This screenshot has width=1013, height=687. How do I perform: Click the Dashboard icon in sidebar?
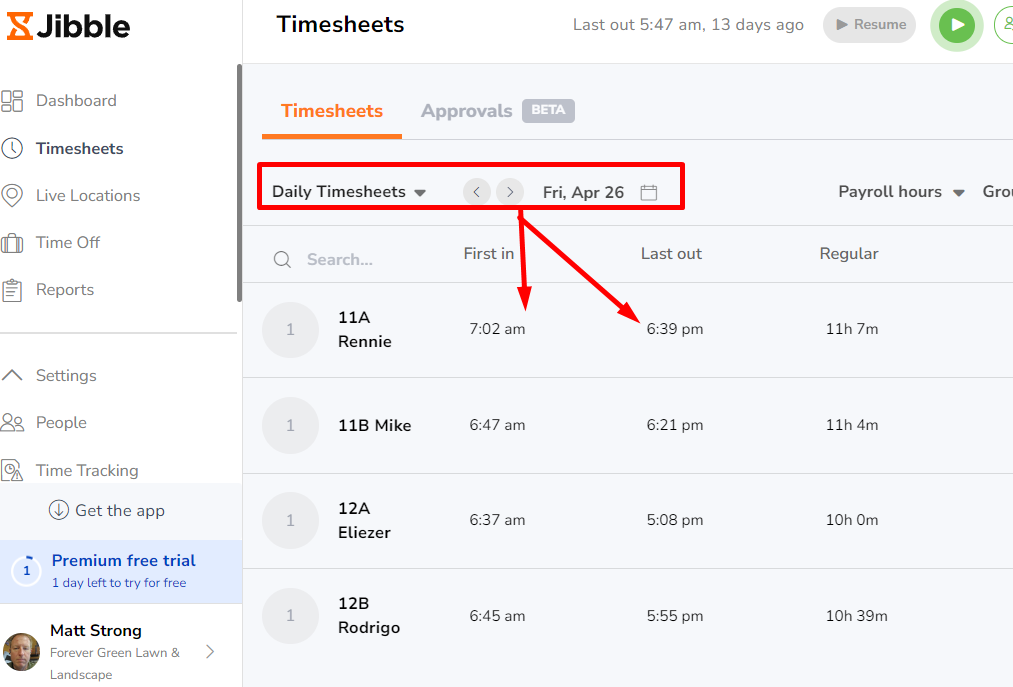[12, 101]
